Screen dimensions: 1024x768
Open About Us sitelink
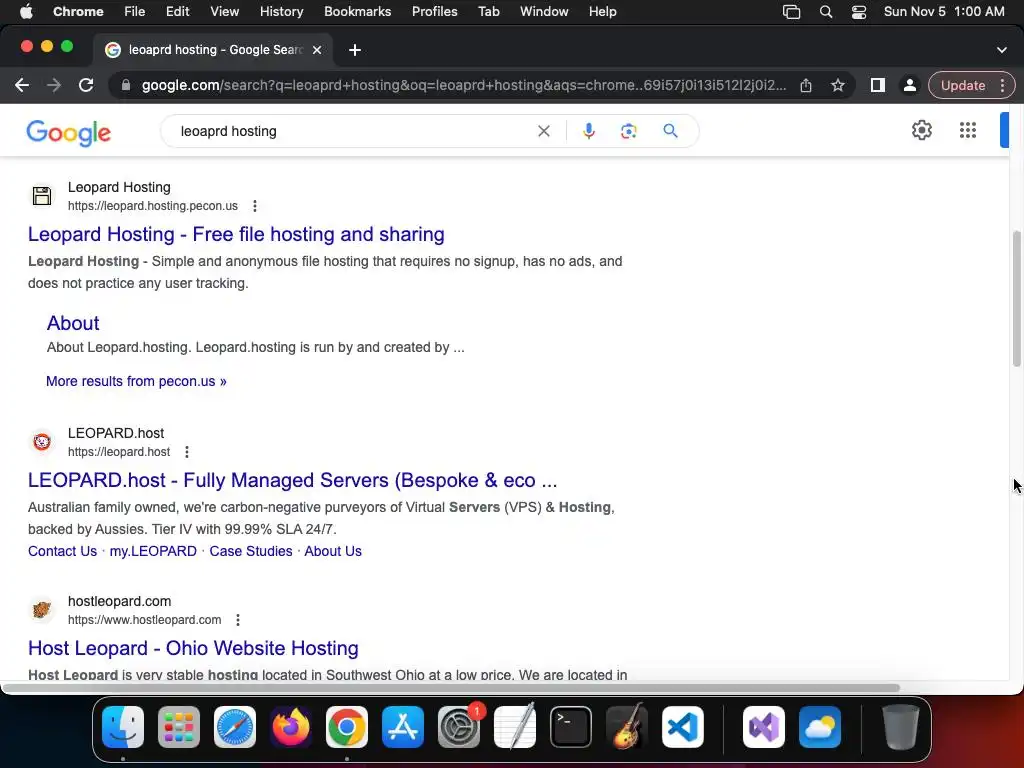333,551
